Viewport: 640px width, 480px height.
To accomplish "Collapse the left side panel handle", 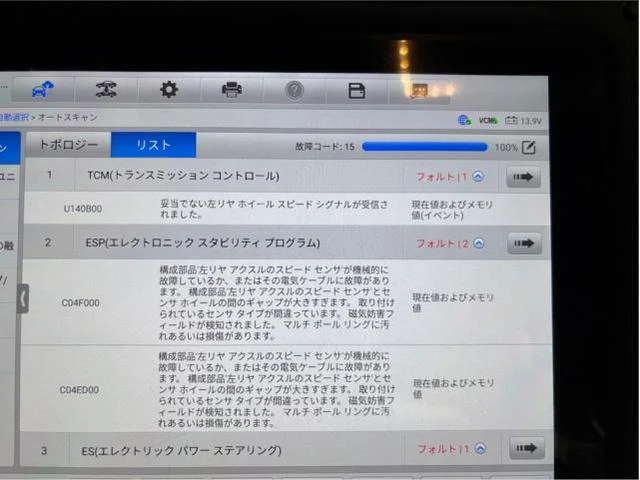I will click(x=22, y=298).
